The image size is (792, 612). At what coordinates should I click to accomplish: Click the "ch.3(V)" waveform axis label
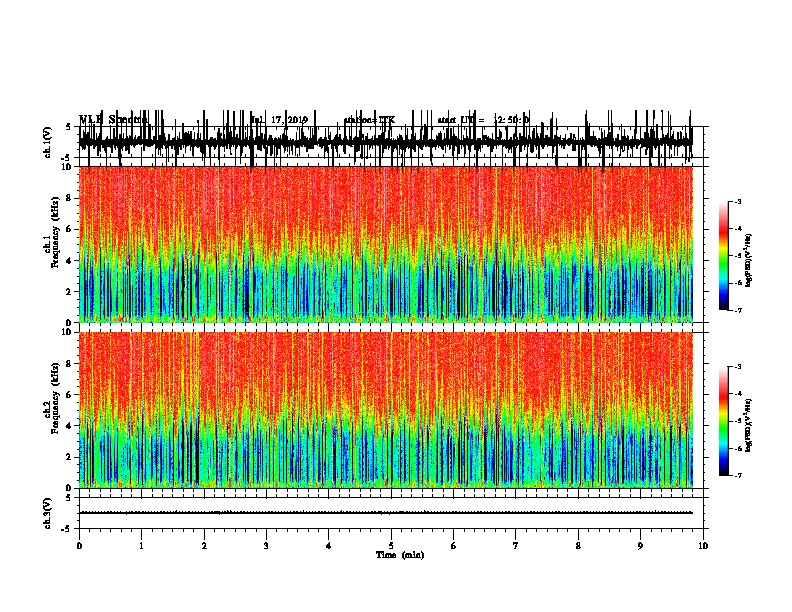pyautogui.click(x=48, y=513)
